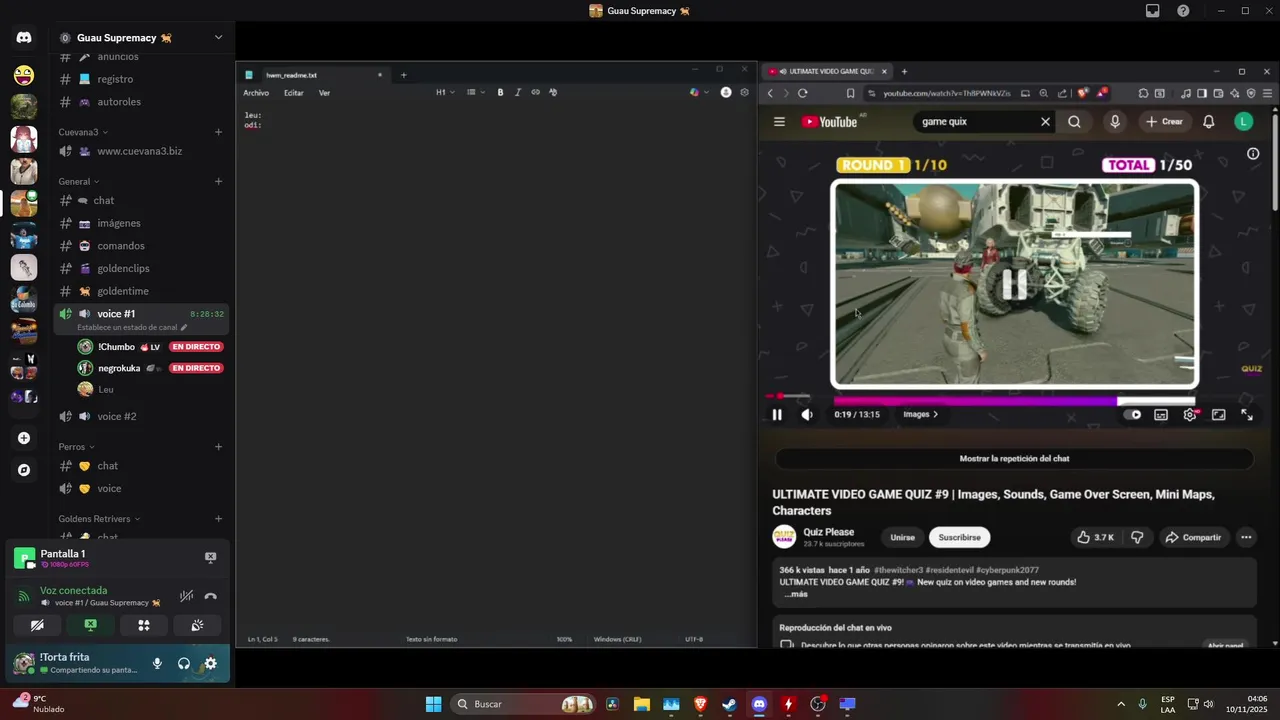The height and width of the screenshot is (720, 1280).
Task: Open Discord direct messages home icon
Action: (24, 38)
